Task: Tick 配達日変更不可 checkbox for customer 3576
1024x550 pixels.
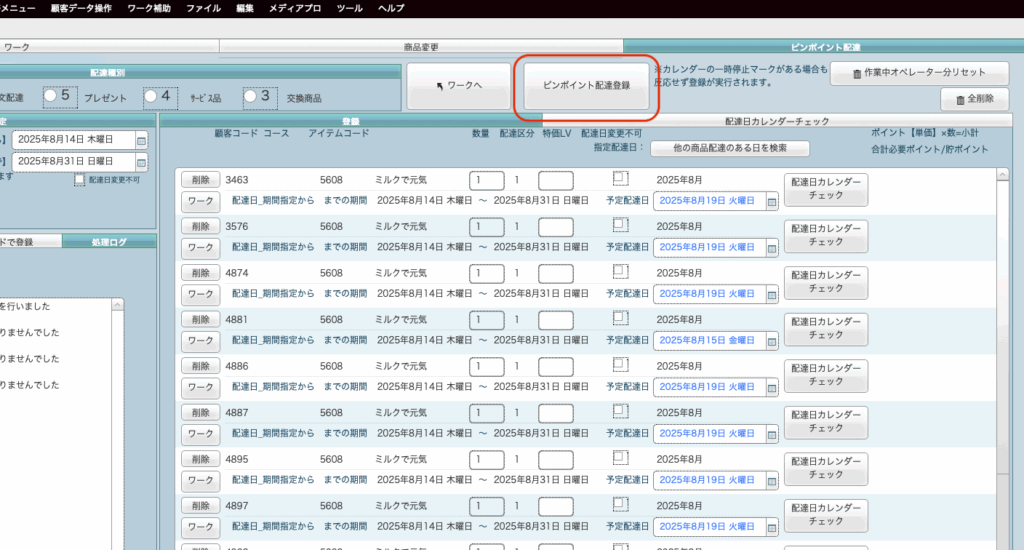Action: [x=620, y=224]
